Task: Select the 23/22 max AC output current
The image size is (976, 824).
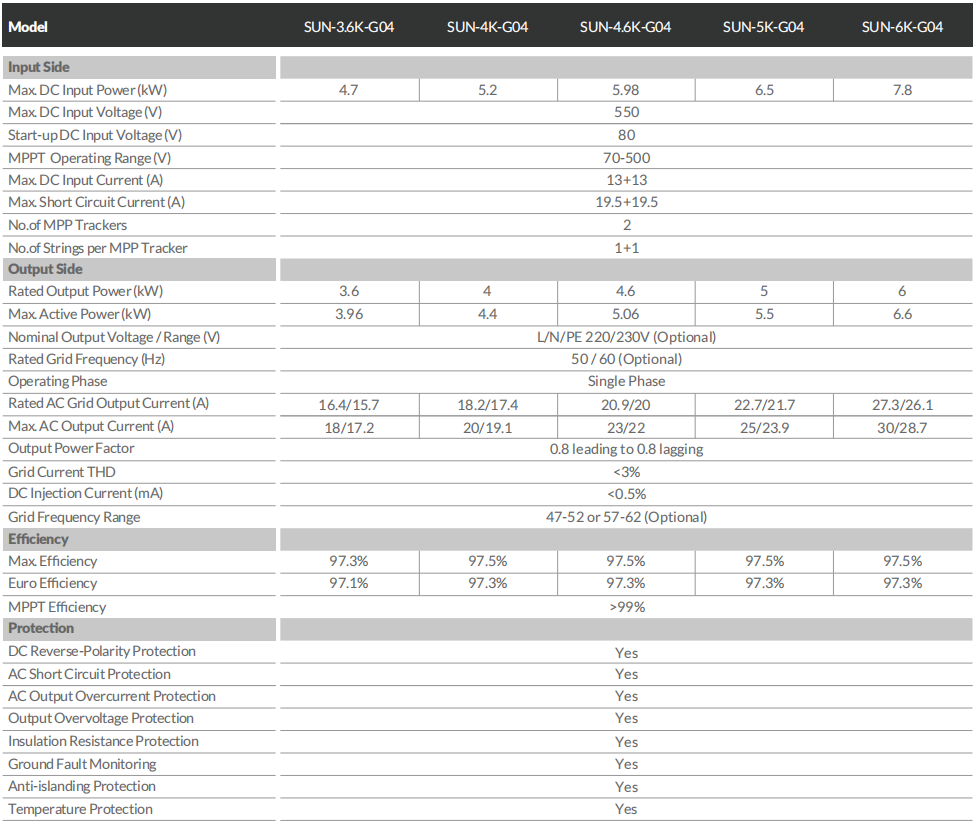Action: [626, 428]
